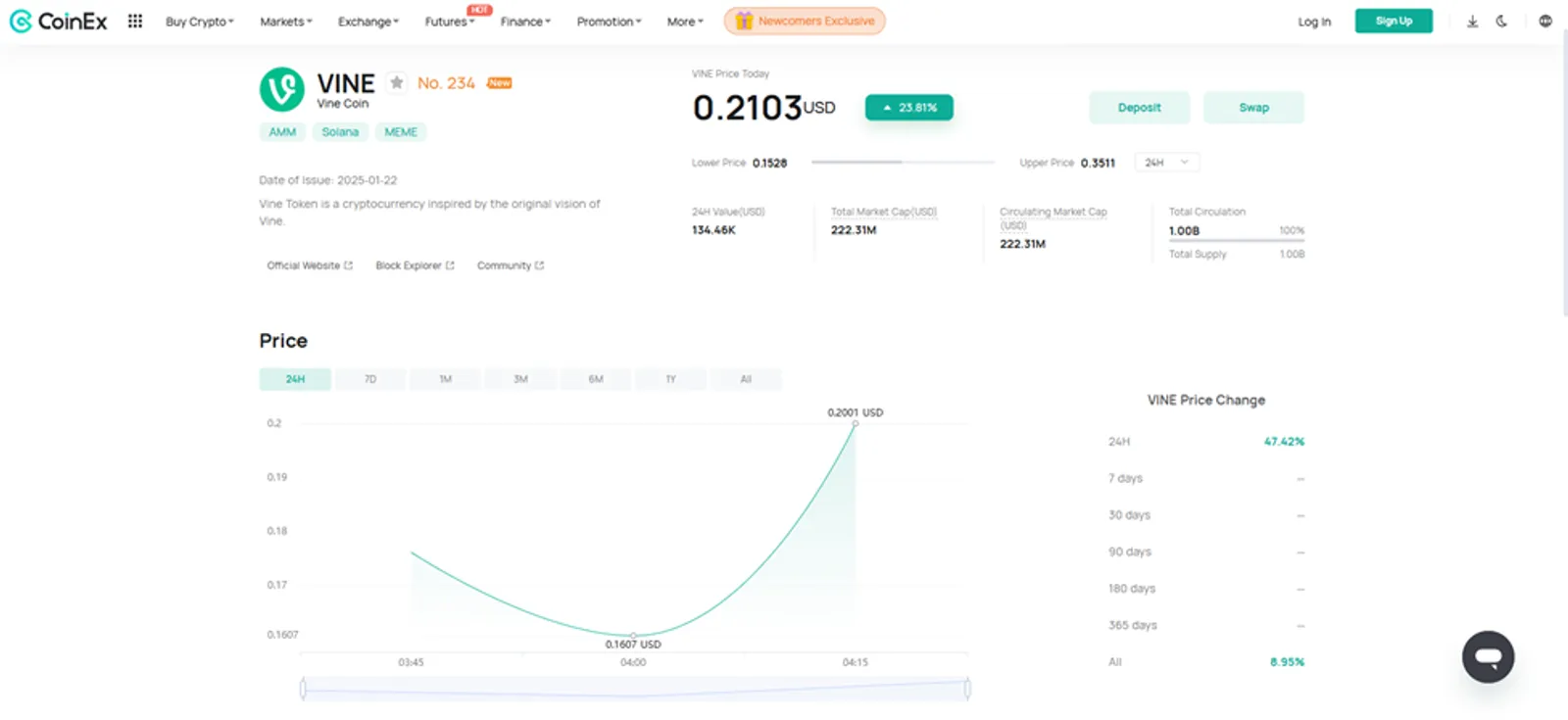Toggle dark mode moon icon

[x=1501, y=21]
